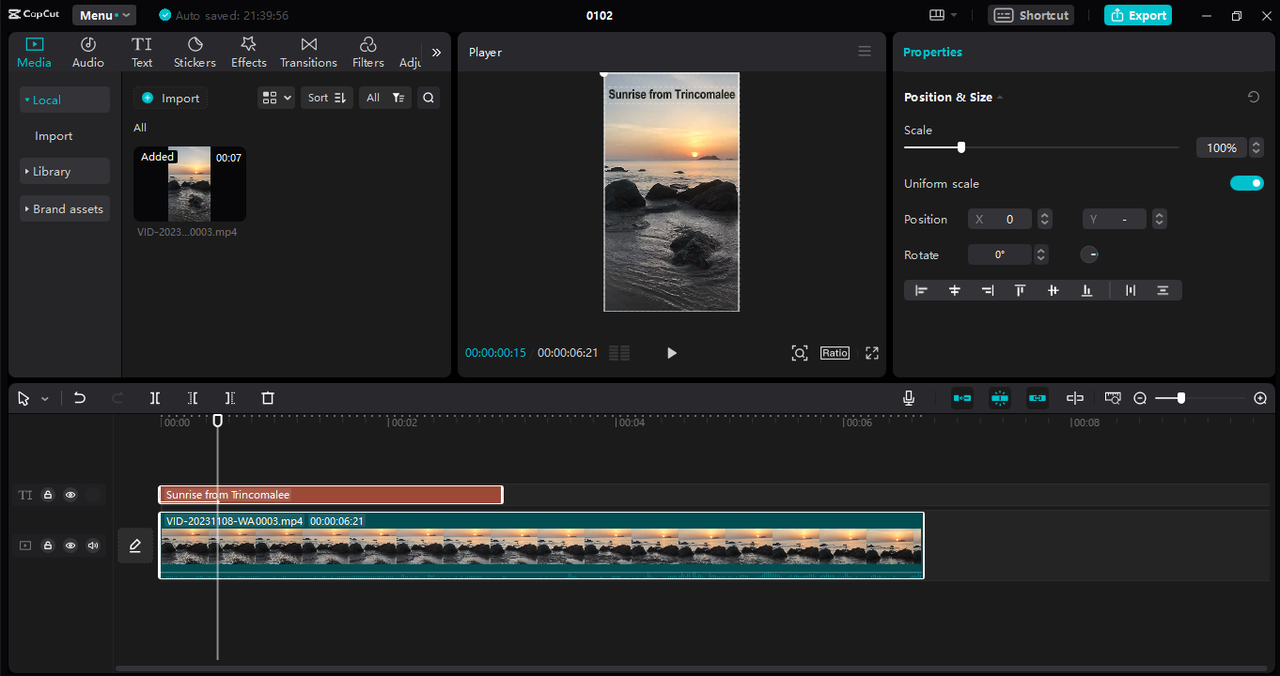
Task: Distribute vertically in Properties panel
Action: [1163, 290]
